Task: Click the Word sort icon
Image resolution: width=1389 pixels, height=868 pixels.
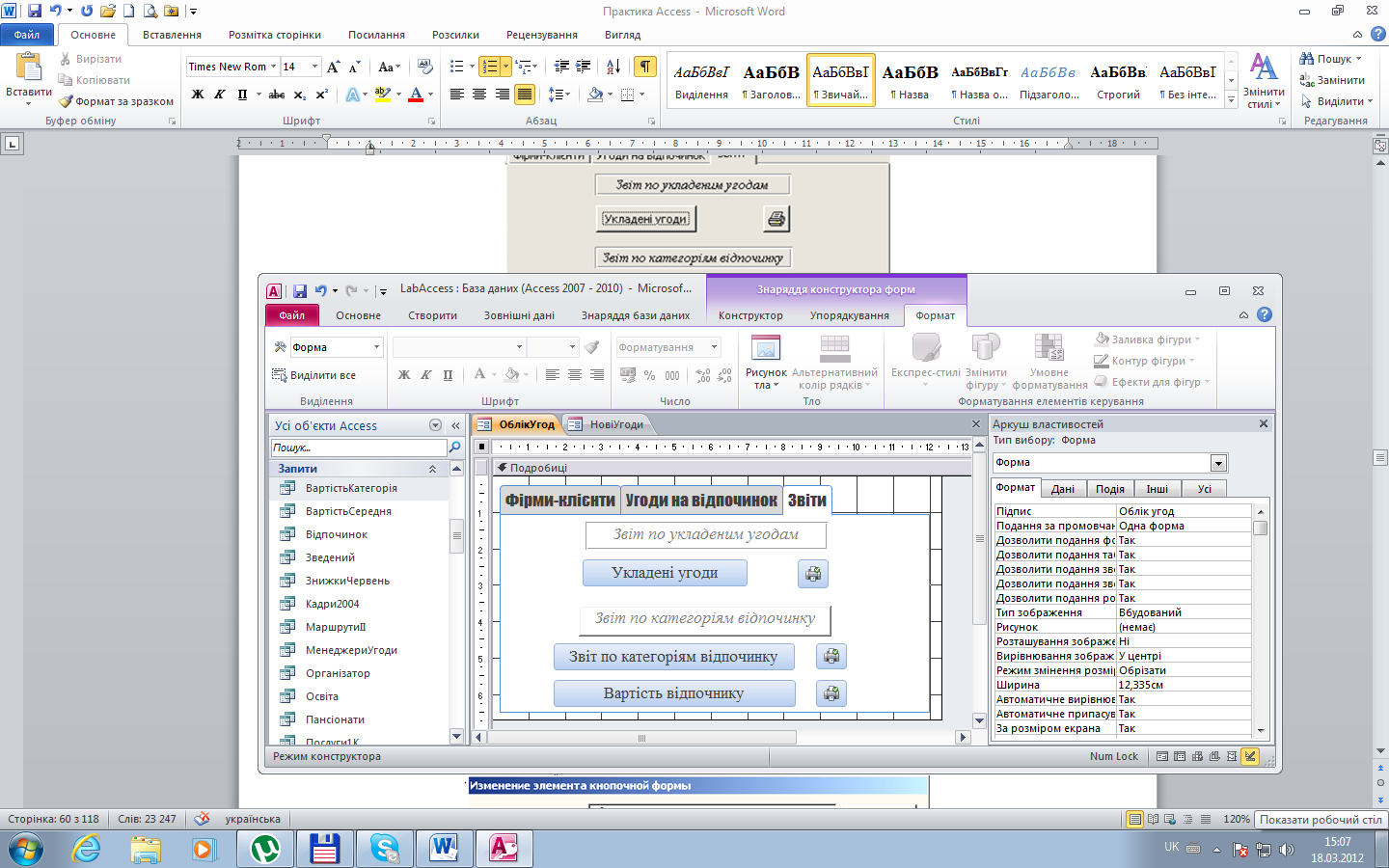Action: 613,67
